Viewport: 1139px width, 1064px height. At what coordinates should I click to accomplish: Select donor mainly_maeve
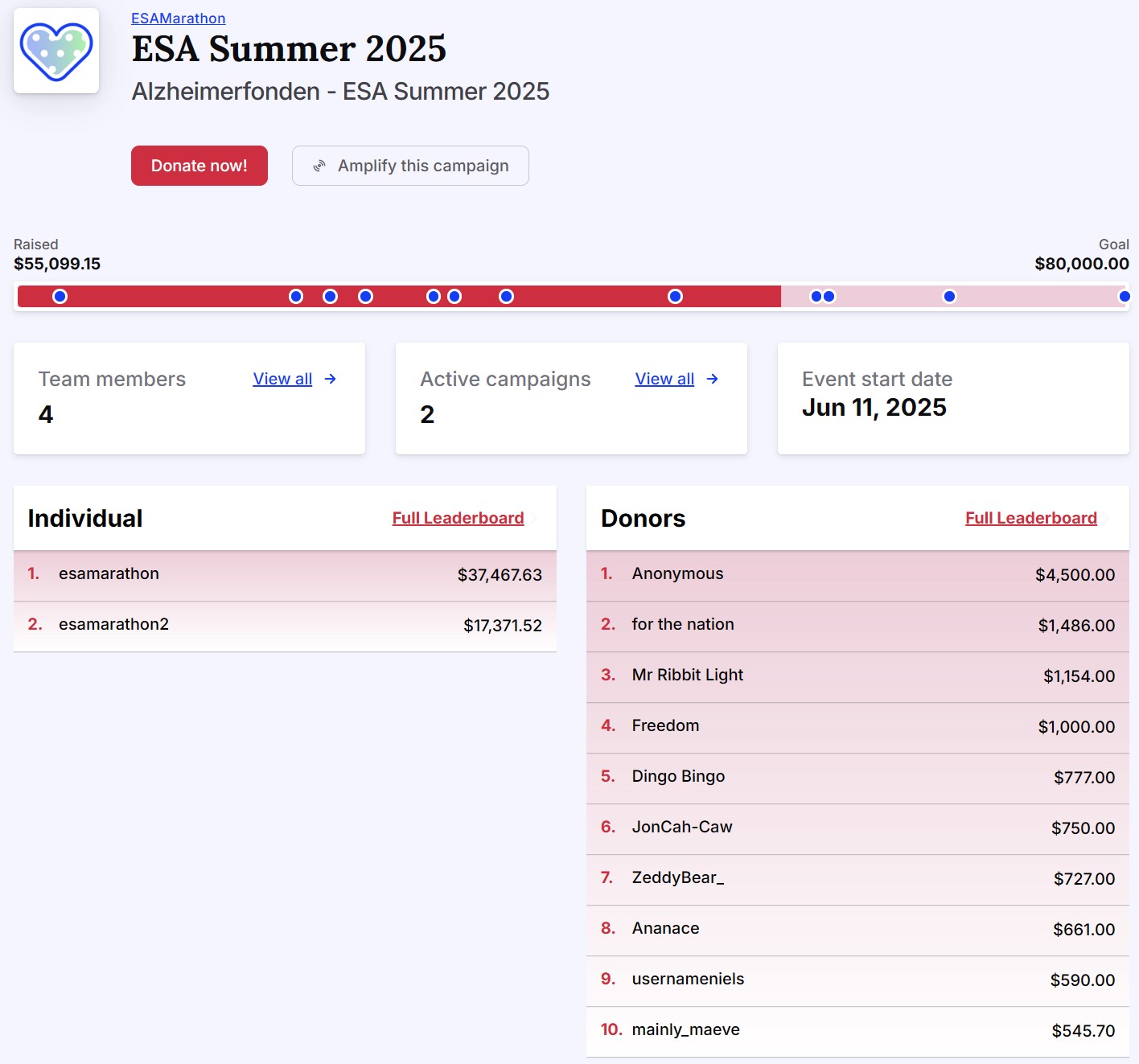coord(857,1031)
